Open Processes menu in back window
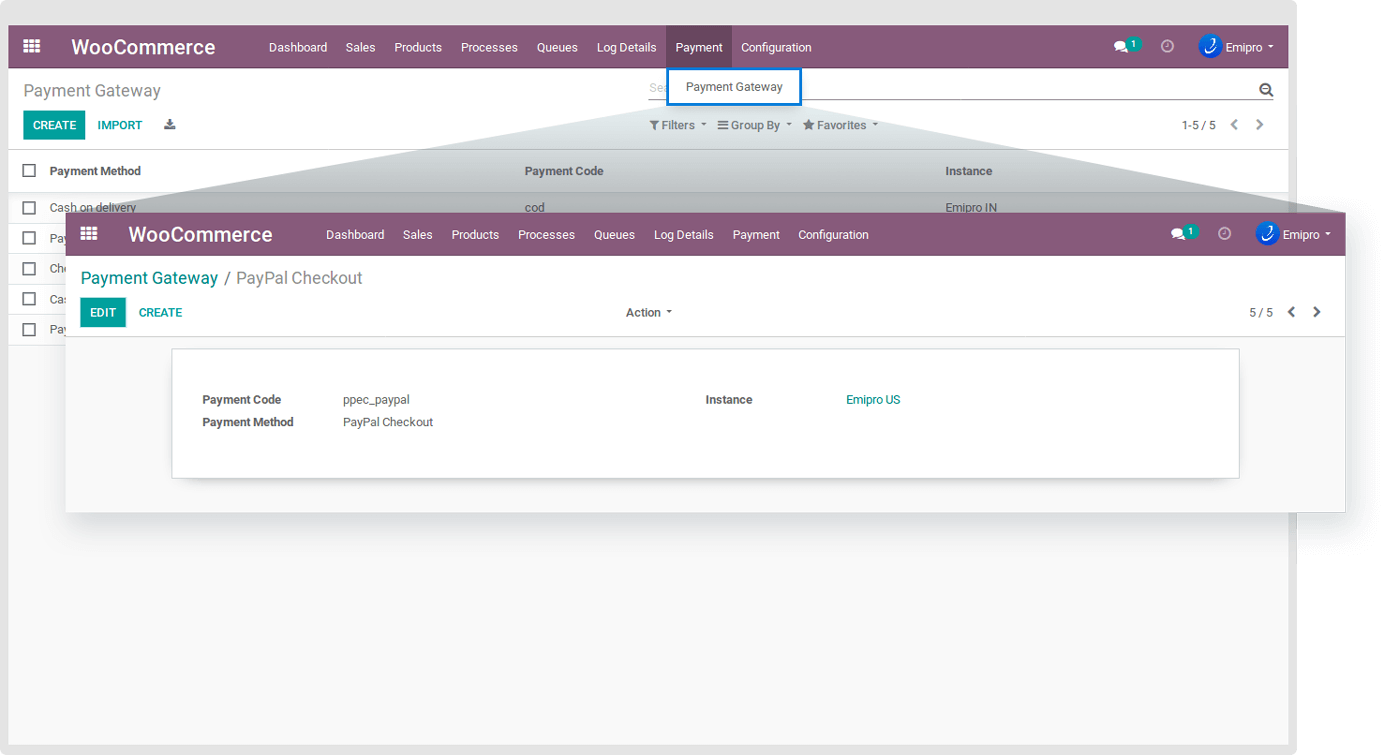This screenshot has height=755, width=1384. (489, 47)
